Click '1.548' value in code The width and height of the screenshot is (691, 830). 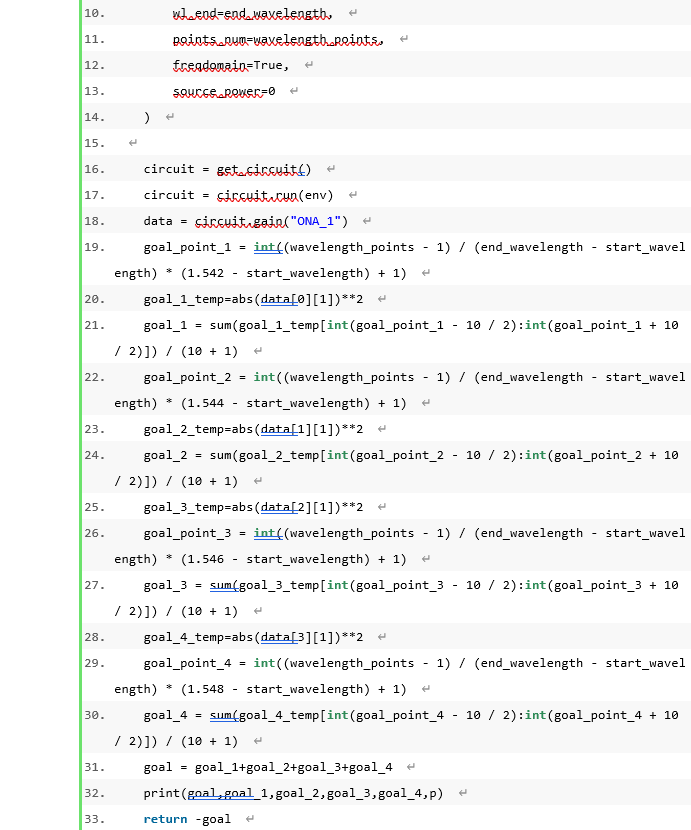tap(205, 689)
